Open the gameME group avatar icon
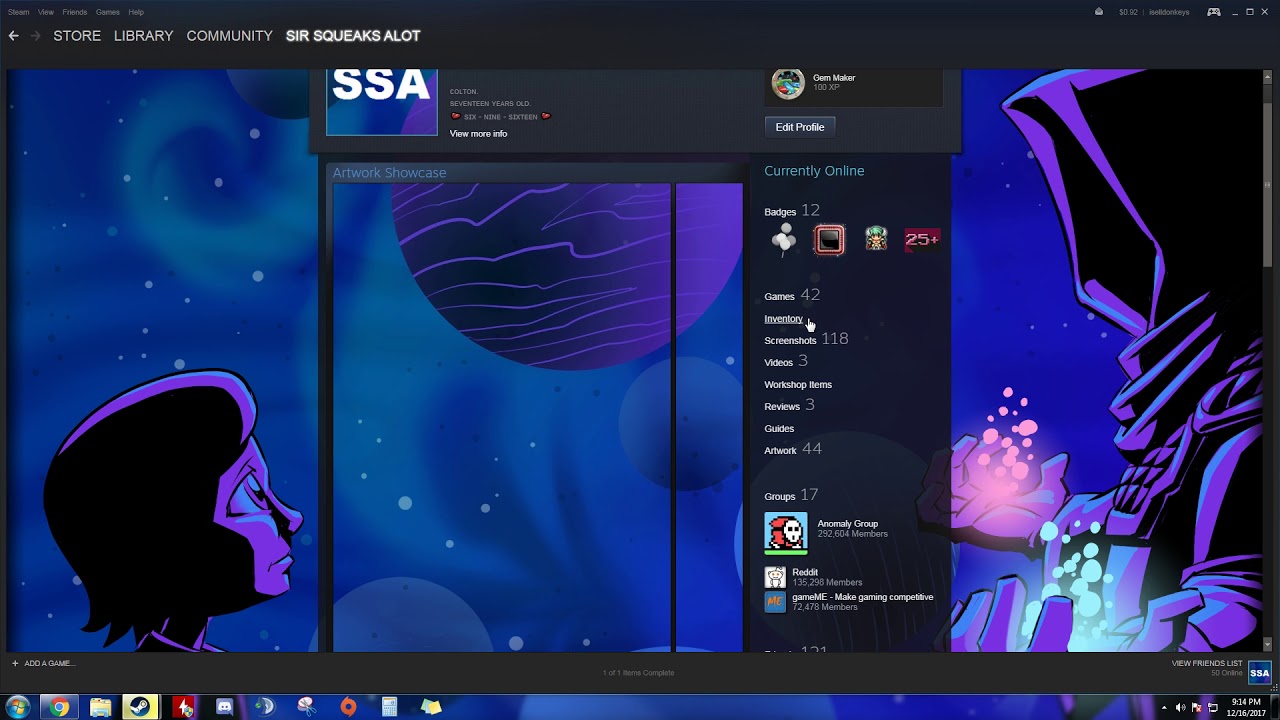1280x720 pixels. 775,602
